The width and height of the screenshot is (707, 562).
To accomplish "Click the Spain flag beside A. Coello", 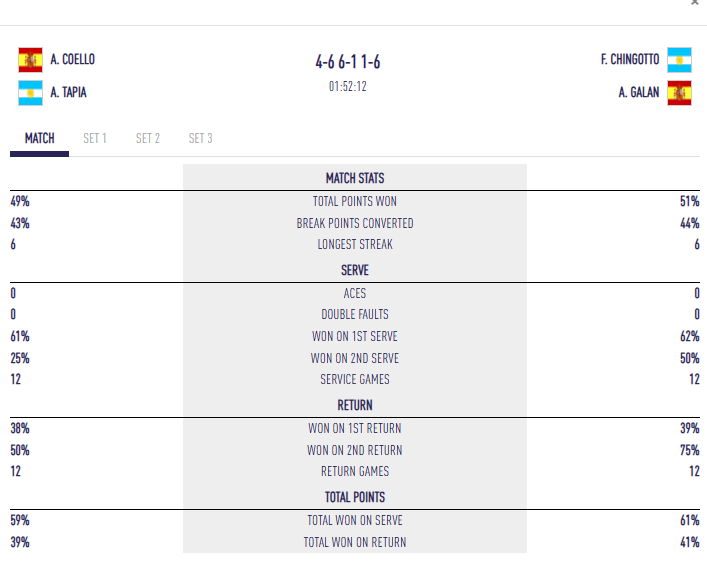I will click(x=30, y=60).
